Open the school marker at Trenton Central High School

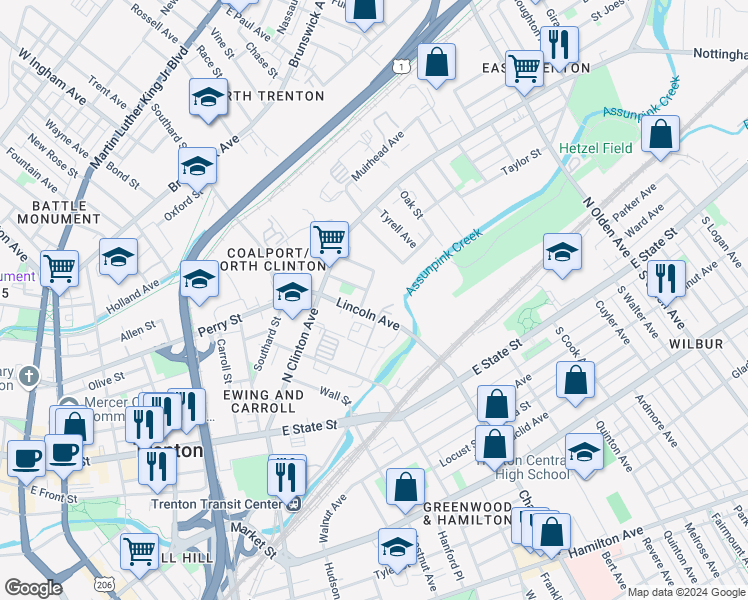584,454
